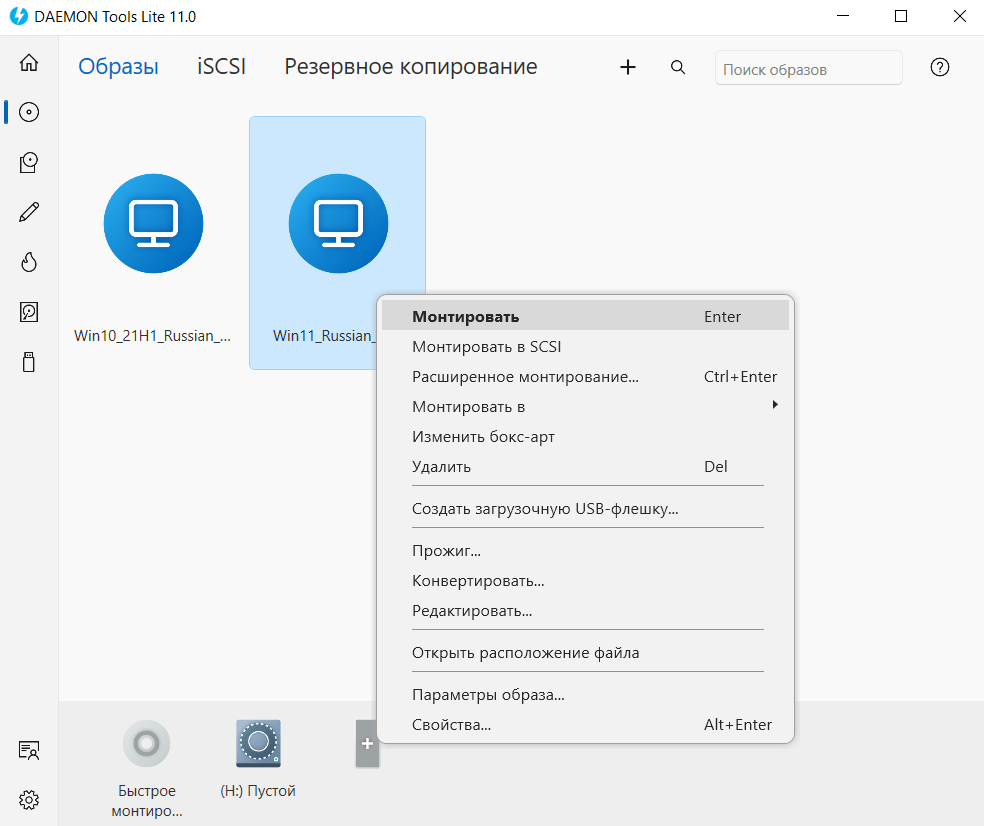Choose Свойства... in the context menu
This screenshot has height=826, width=984.
(x=585, y=725)
